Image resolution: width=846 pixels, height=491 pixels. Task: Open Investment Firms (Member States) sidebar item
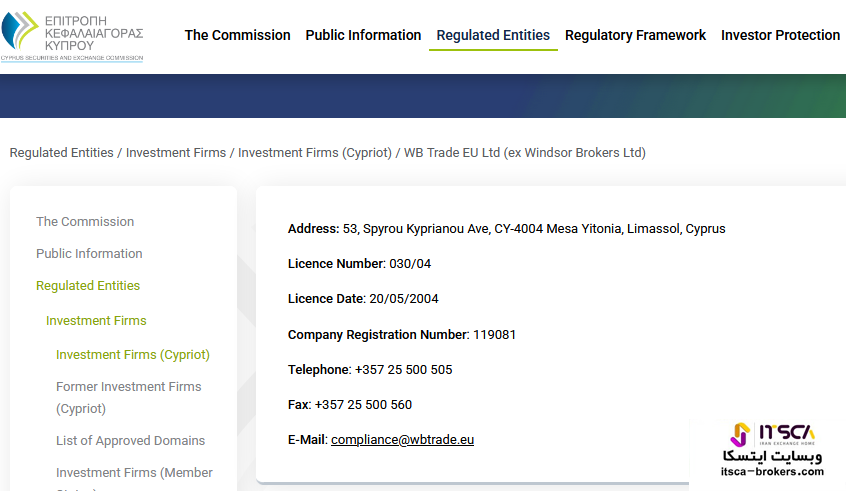point(134,473)
